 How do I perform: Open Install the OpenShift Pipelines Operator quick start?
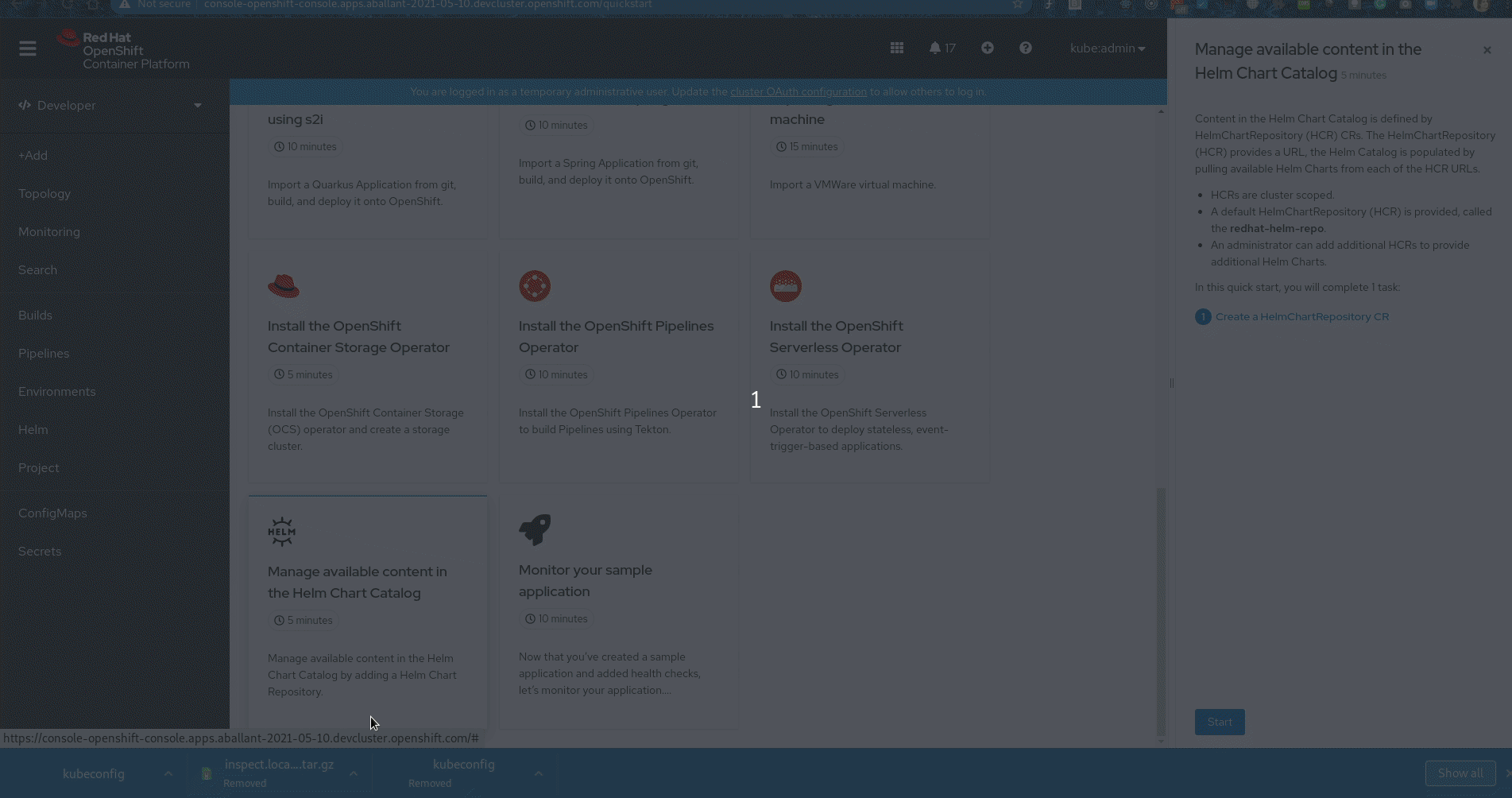click(619, 368)
